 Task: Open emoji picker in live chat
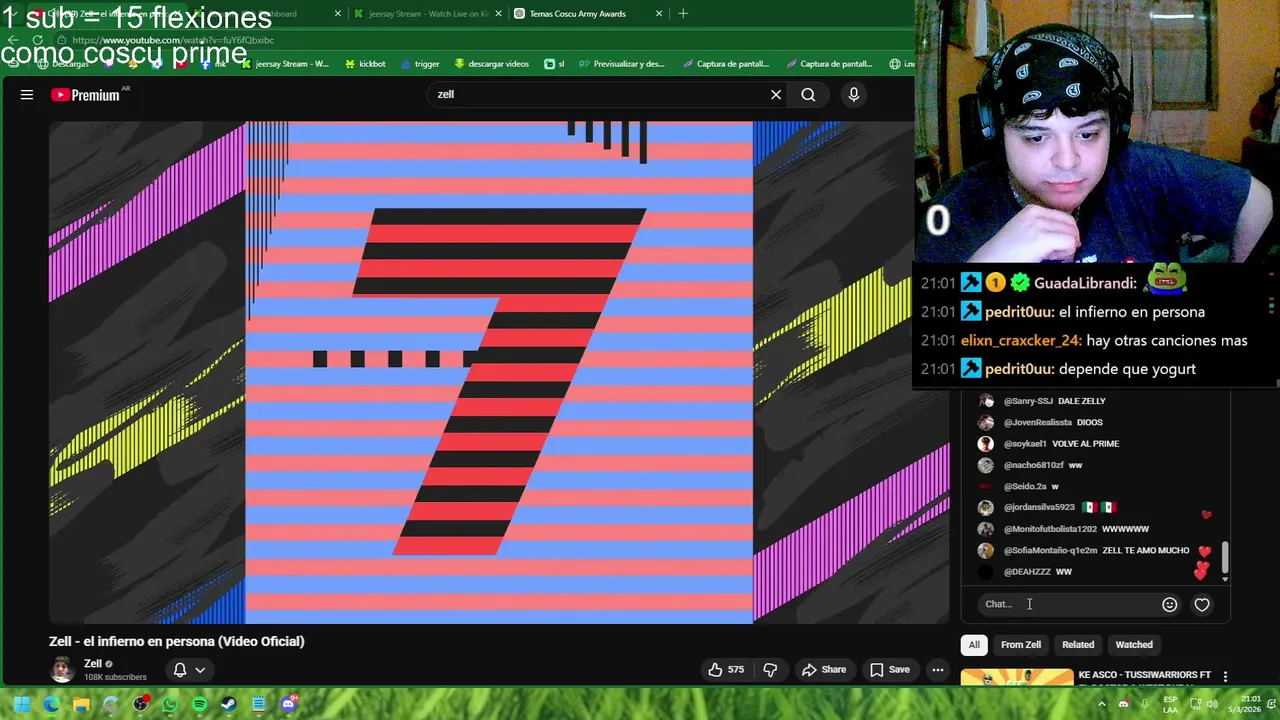click(1169, 604)
